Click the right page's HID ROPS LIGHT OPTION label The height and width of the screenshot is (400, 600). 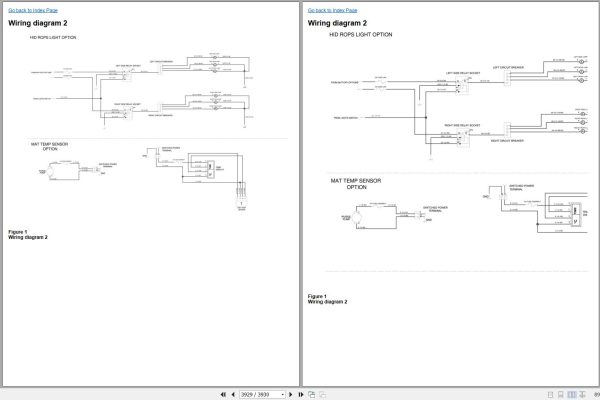pyautogui.click(x=361, y=34)
